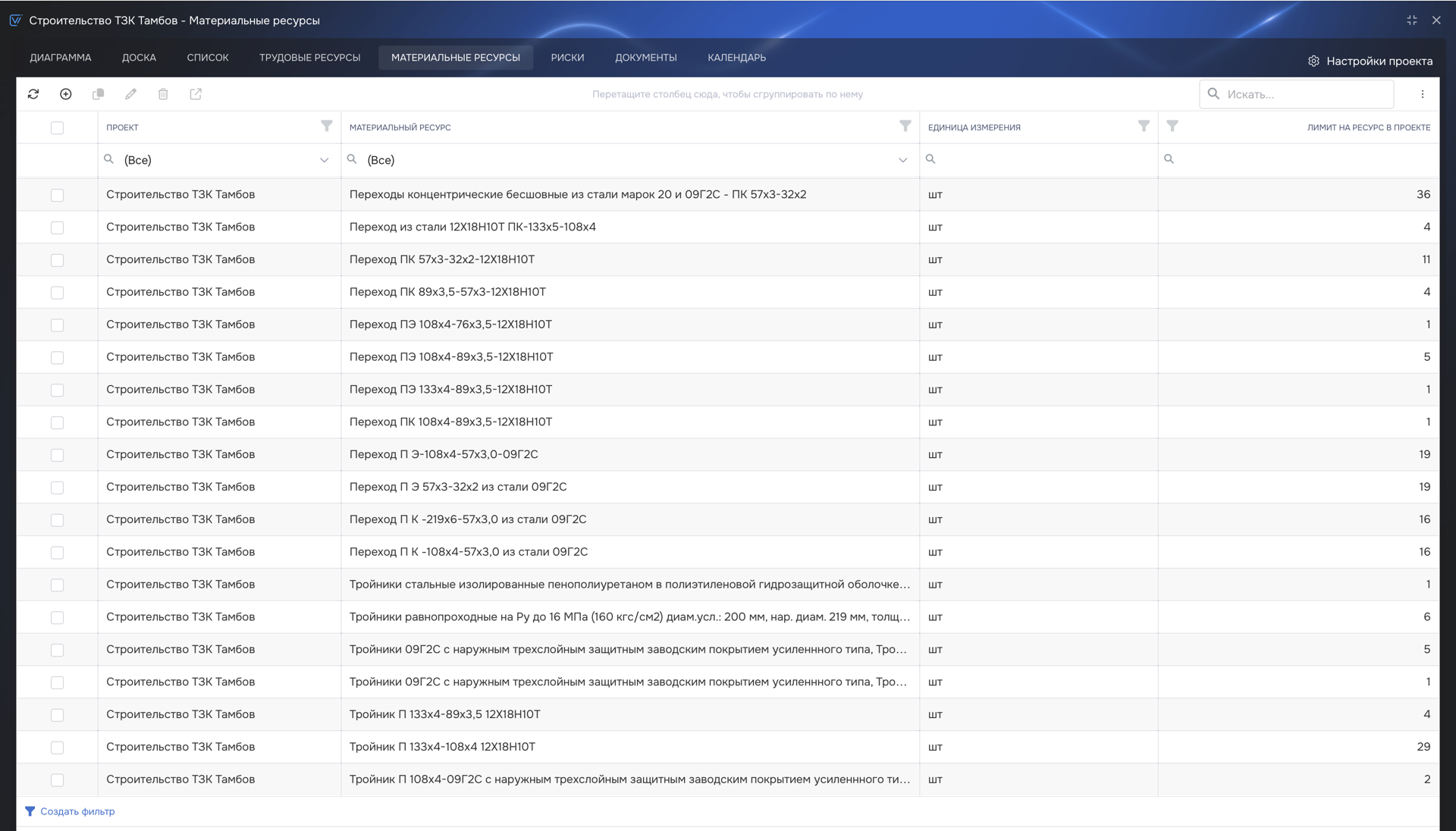Toggle the select-all header checkbox

pyautogui.click(x=58, y=127)
